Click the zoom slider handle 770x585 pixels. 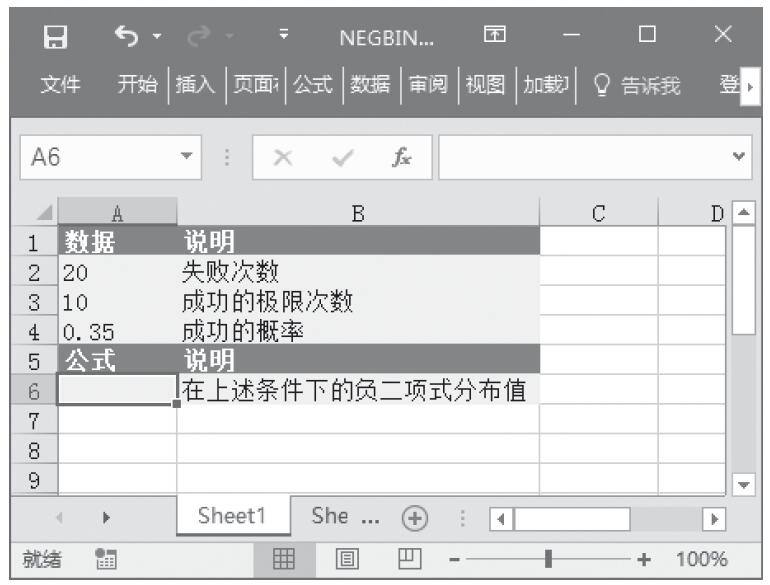coord(549,559)
